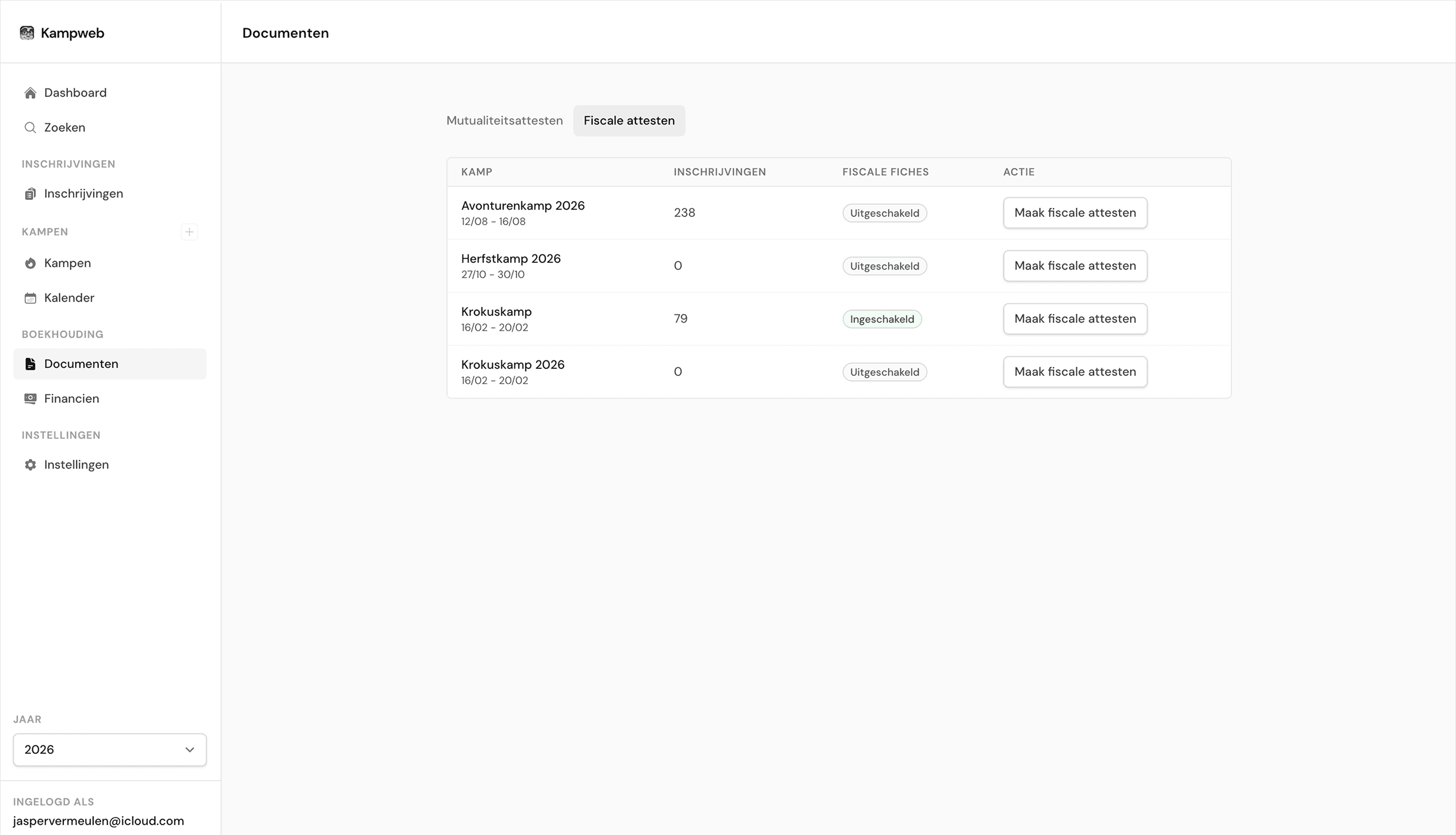The image size is (1456, 835).
Task: Click the logged-in email jaspervermeulen@icloud.com
Action: click(x=99, y=821)
